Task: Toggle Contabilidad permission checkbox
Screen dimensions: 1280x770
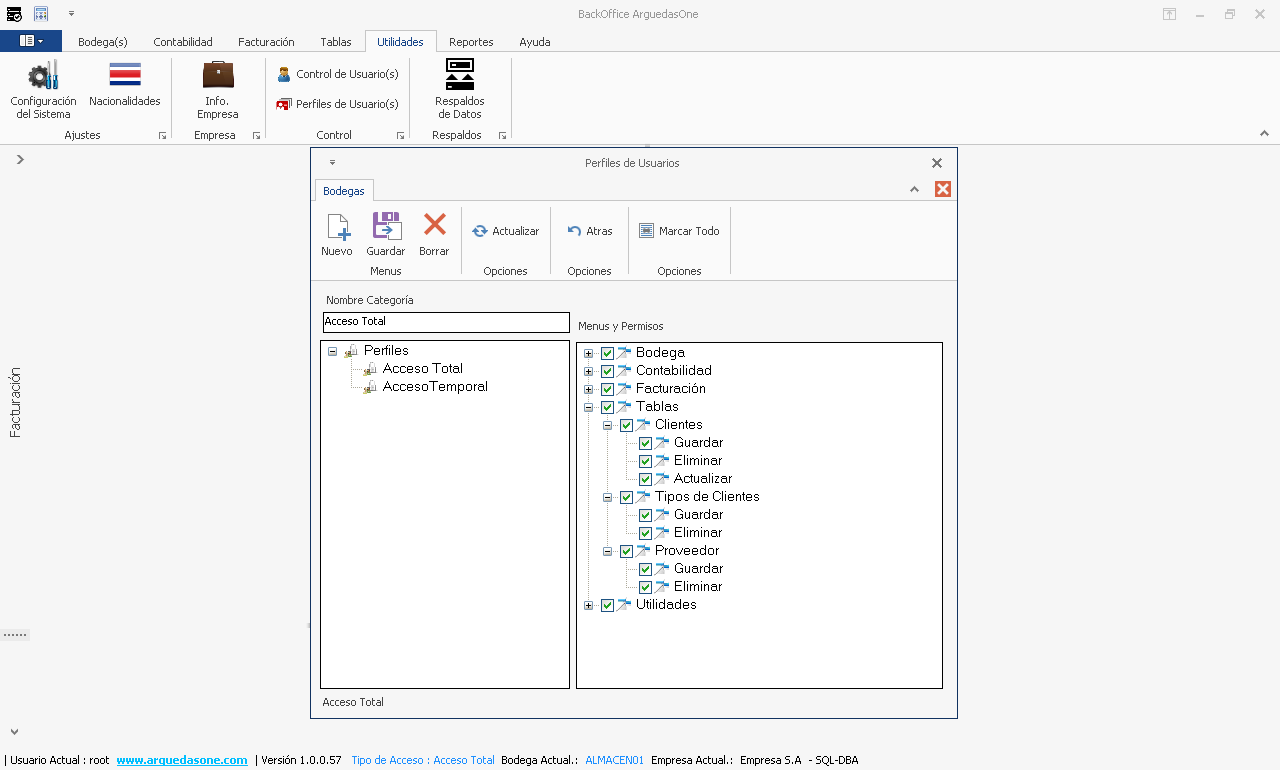Action: click(607, 371)
